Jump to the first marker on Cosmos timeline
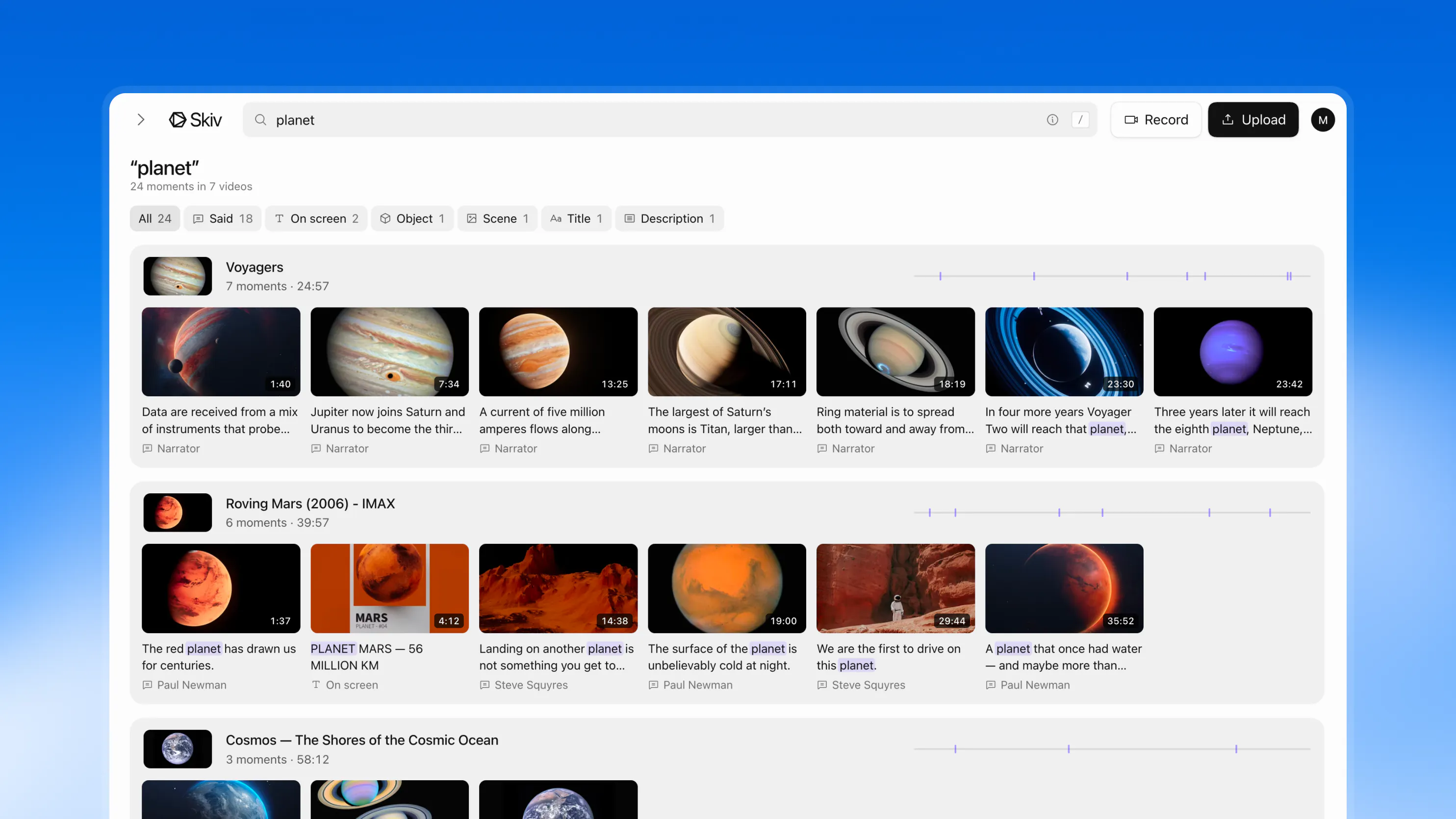1456x819 pixels. pos(956,749)
